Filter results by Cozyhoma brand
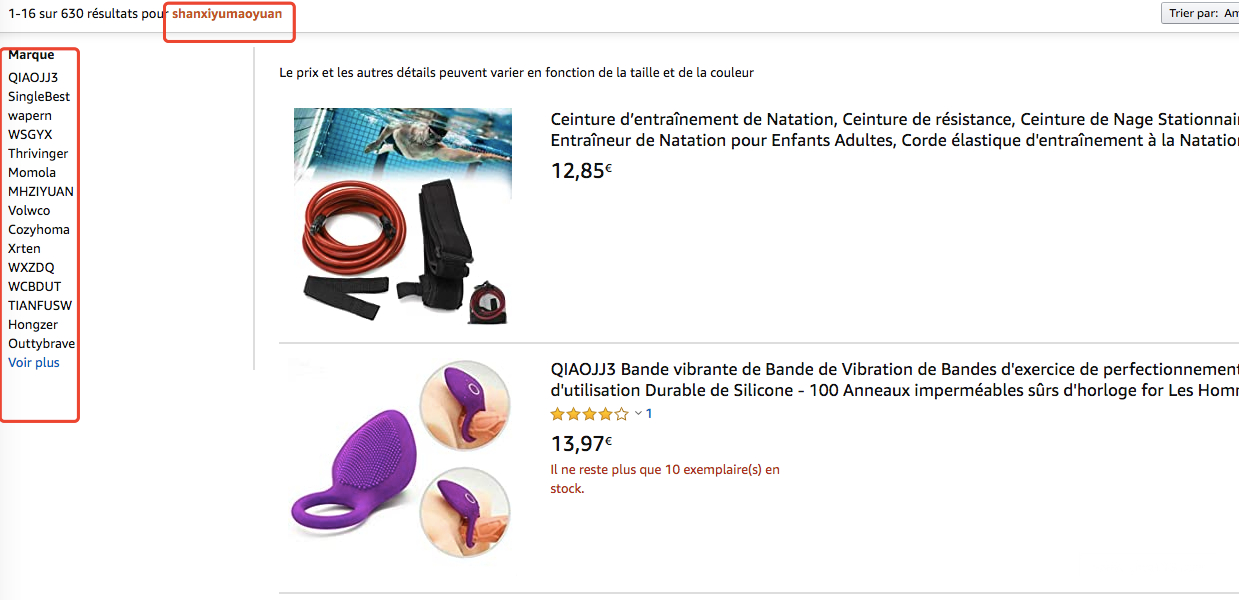 tap(39, 230)
